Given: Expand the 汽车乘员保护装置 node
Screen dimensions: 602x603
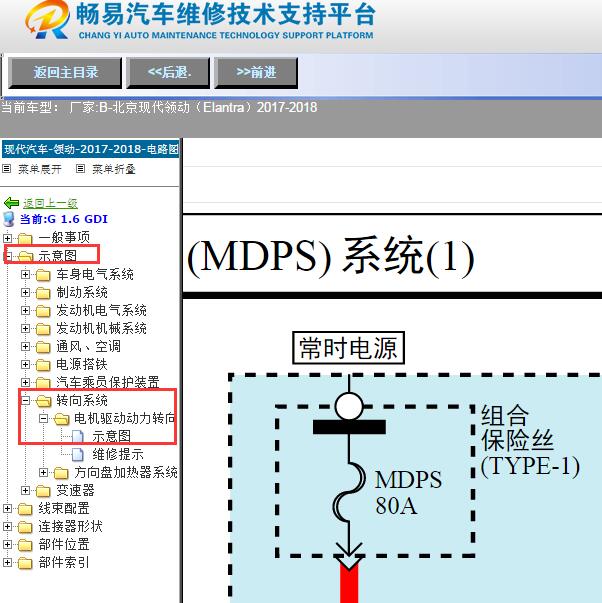Looking at the screenshot, I should pos(25,382).
